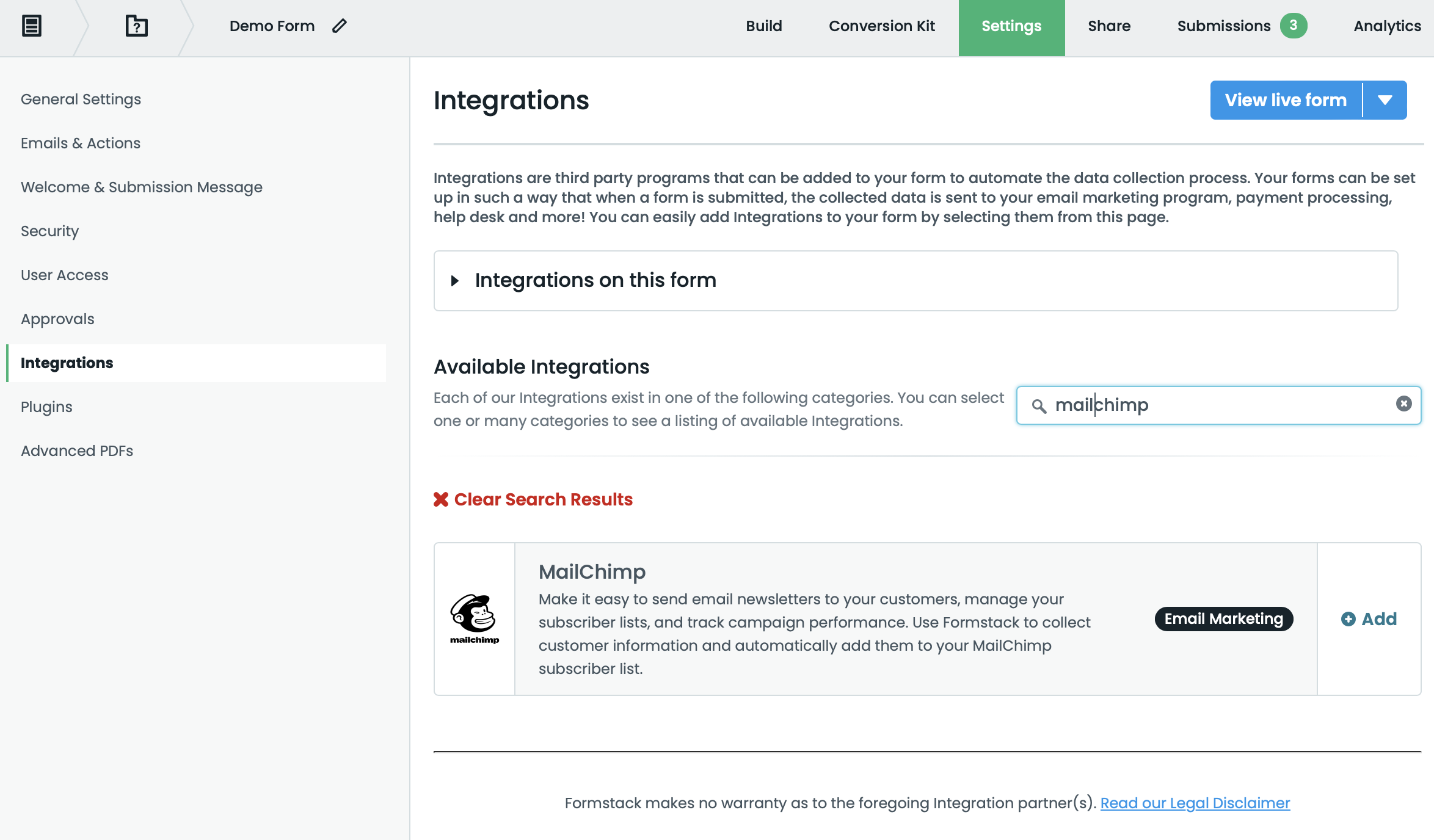This screenshot has width=1434, height=840.
Task: Click the magnifying glass search icon
Action: point(1038,405)
